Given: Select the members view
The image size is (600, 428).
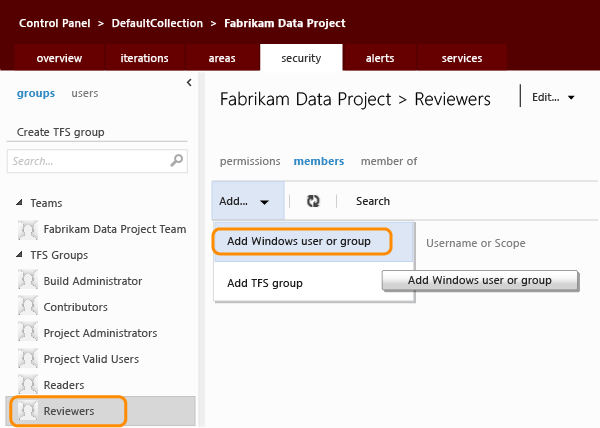Looking at the screenshot, I should coord(319,161).
